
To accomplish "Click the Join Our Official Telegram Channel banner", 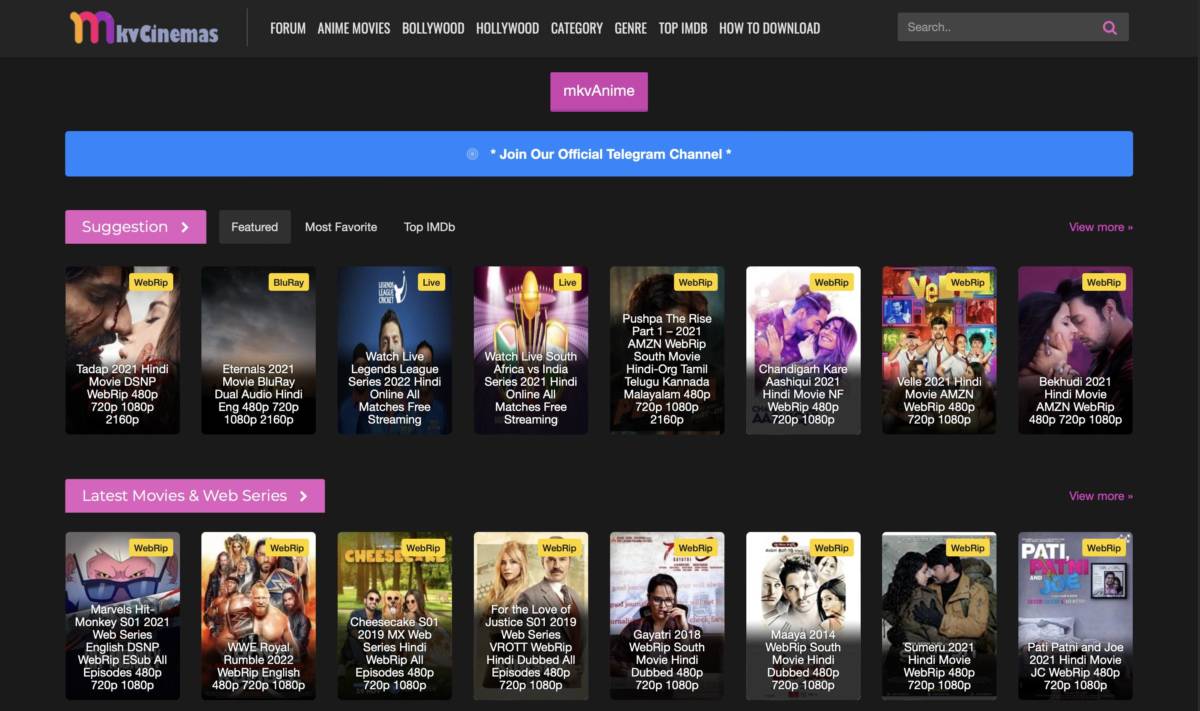I will tap(599, 154).
